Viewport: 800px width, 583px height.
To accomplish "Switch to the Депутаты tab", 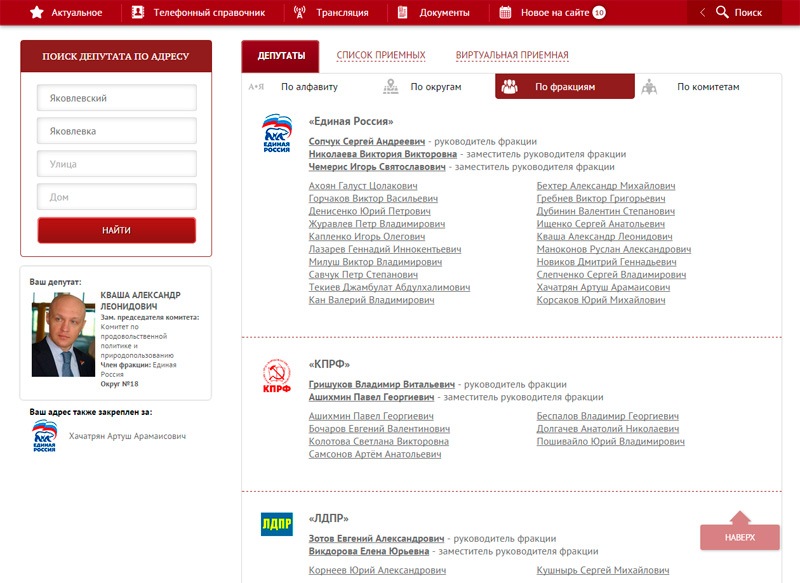I will click(x=281, y=56).
